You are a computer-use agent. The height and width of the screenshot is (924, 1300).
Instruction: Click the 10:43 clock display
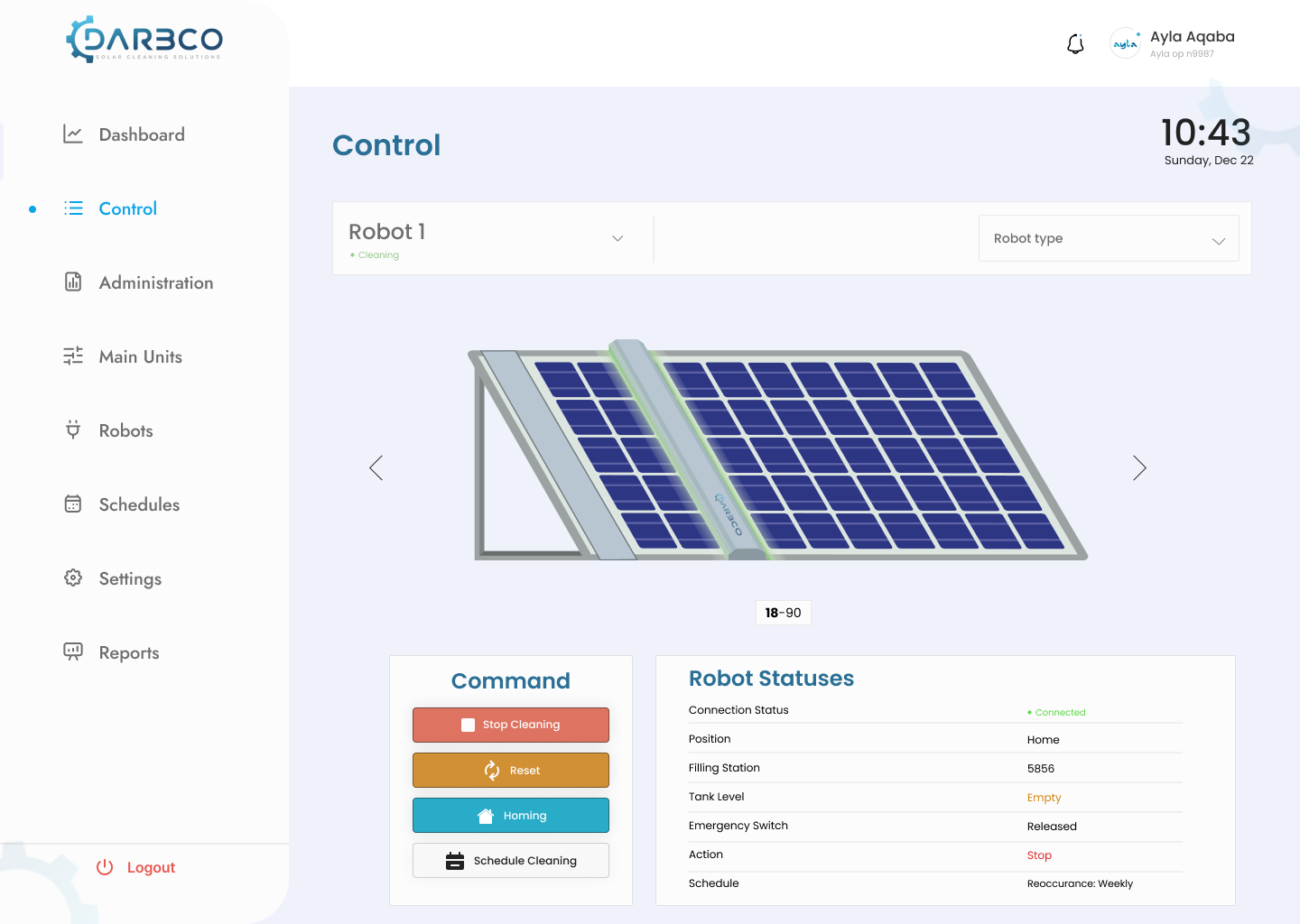click(x=1206, y=133)
